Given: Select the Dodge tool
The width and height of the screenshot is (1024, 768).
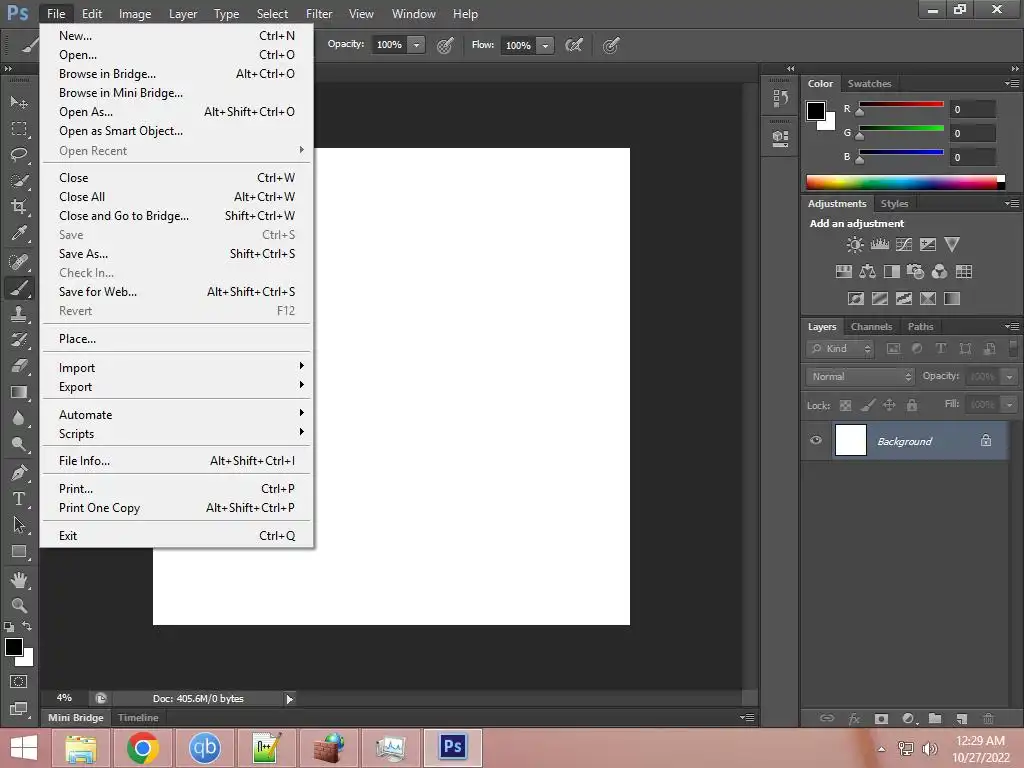Looking at the screenshot, I should click(x=18, y=445).
